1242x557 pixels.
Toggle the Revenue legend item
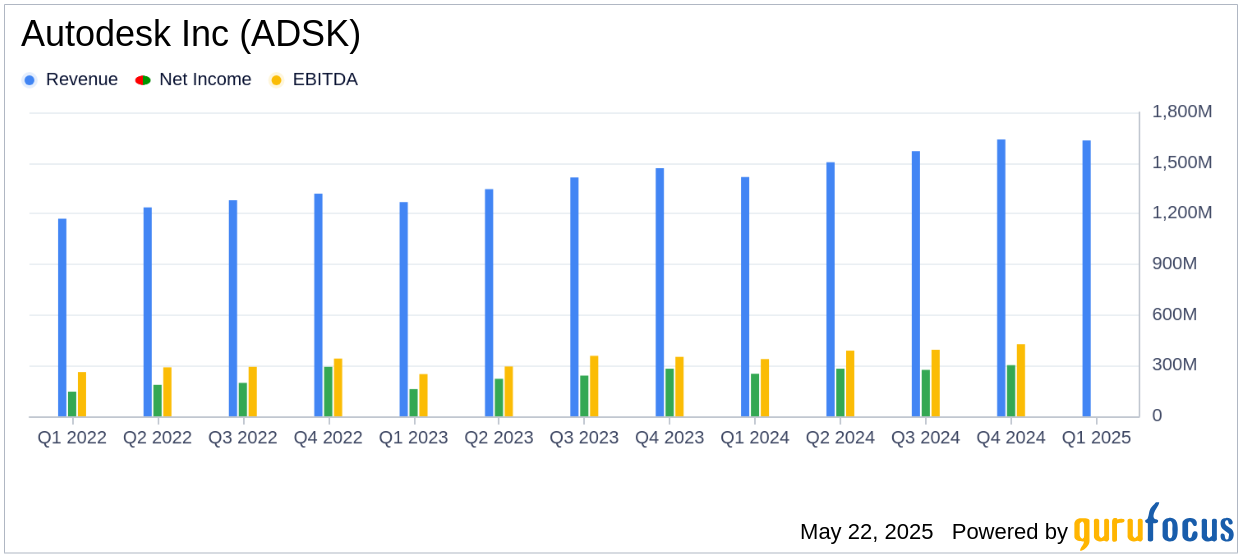click(70, 80)
